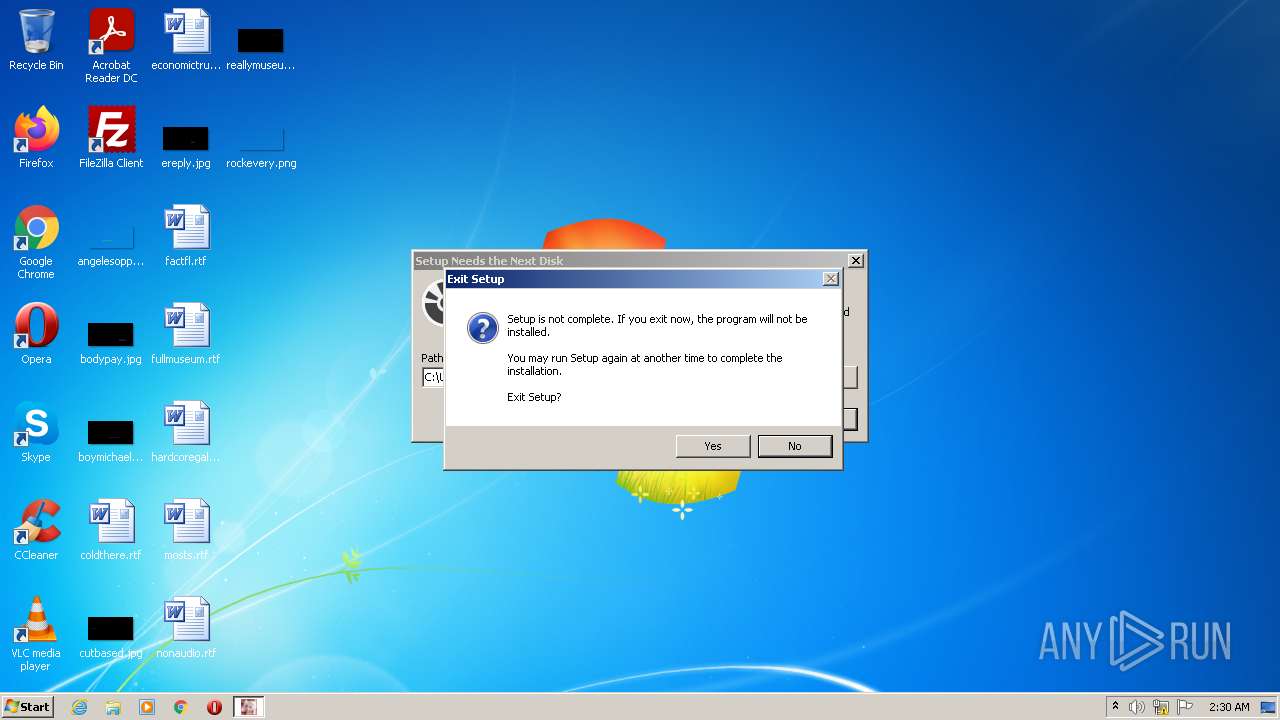The height and width of the screenshot is (720, 1280).
Task: Open Firefox desktop shortcut
Action: click(36, 137)
